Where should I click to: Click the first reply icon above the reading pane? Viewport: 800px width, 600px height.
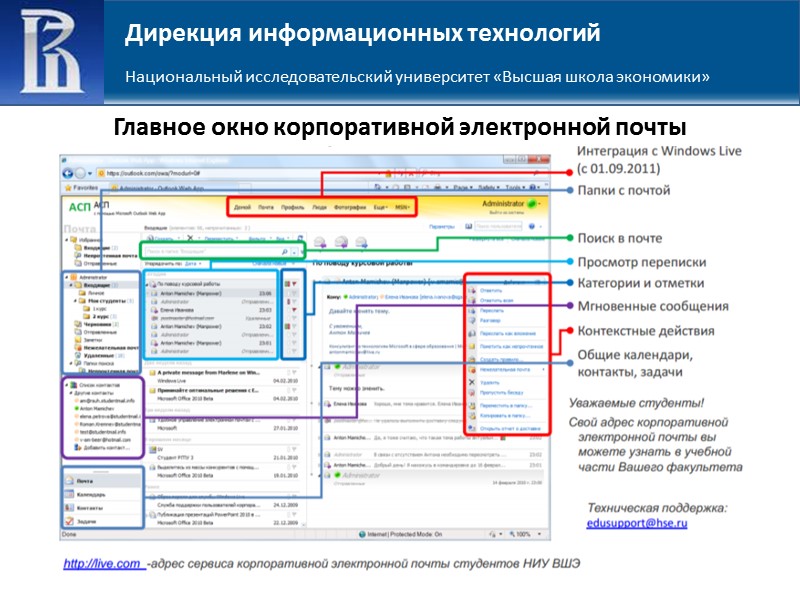pos(320,242)
